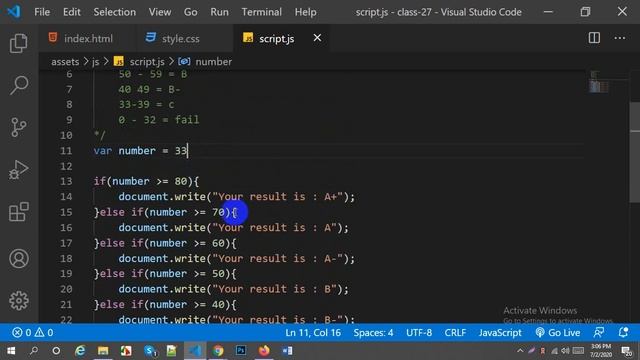This screenshot has width=640, height=360.
Task: Click the VS Code logo in title bar
Action: pyautogui.click(x=14, y=11)
